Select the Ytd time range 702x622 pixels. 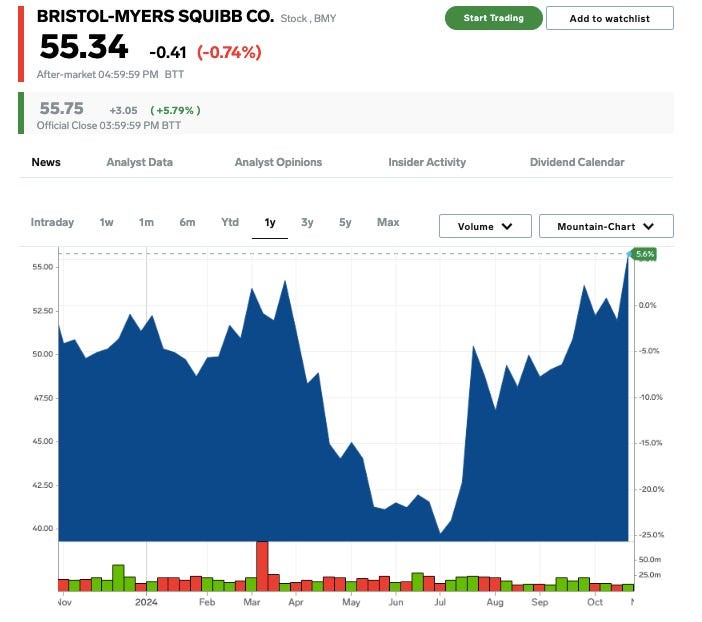point(230,222)
